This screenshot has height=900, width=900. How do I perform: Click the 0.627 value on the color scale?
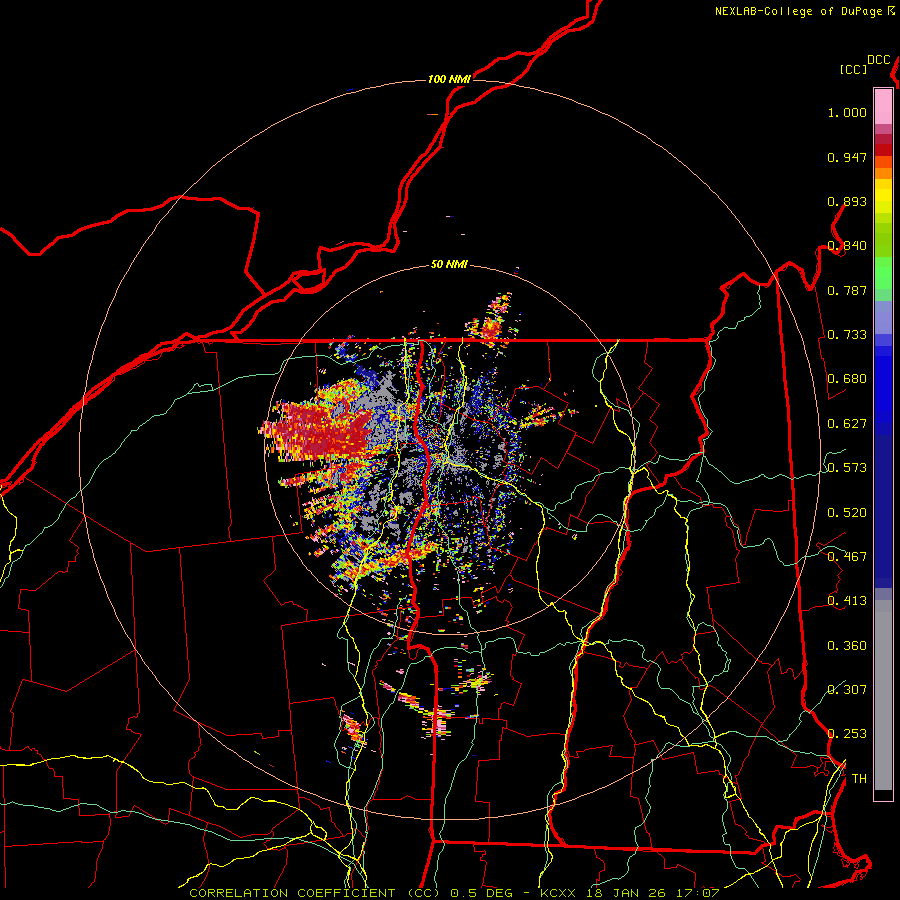[847, 424]
